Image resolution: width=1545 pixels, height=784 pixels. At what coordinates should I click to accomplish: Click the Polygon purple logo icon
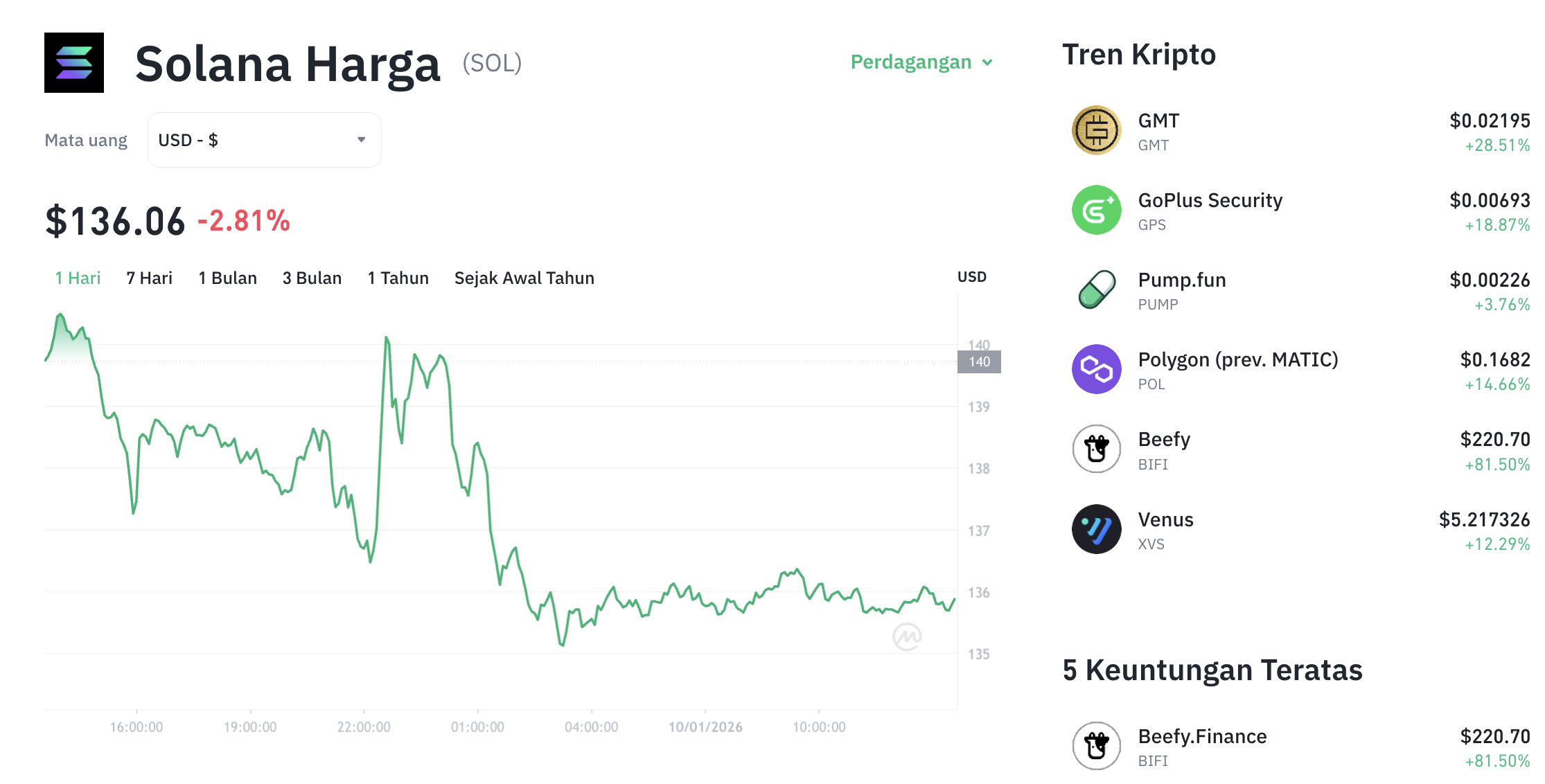[x=1096, y=369]
